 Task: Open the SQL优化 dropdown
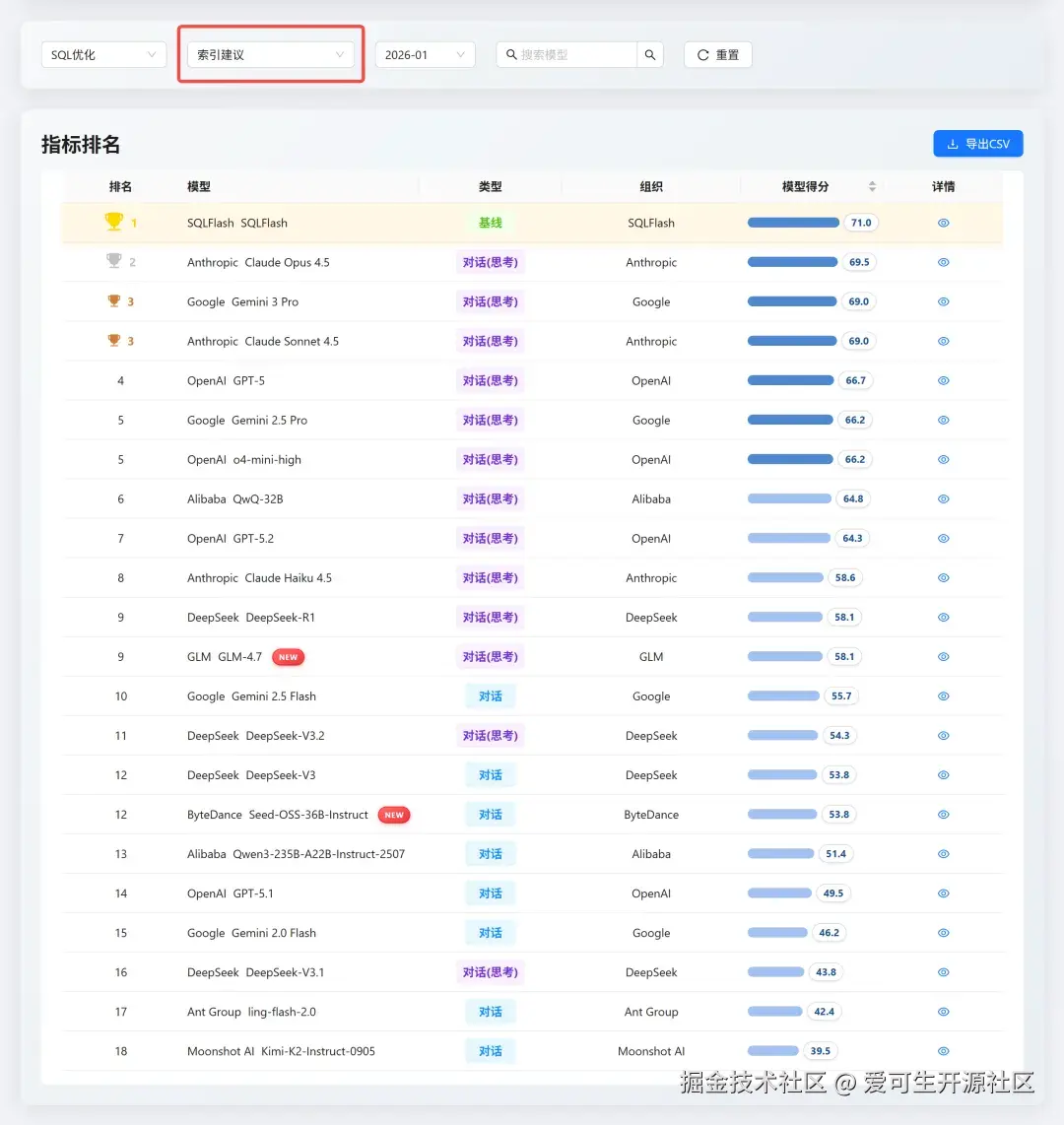[103, 54]
